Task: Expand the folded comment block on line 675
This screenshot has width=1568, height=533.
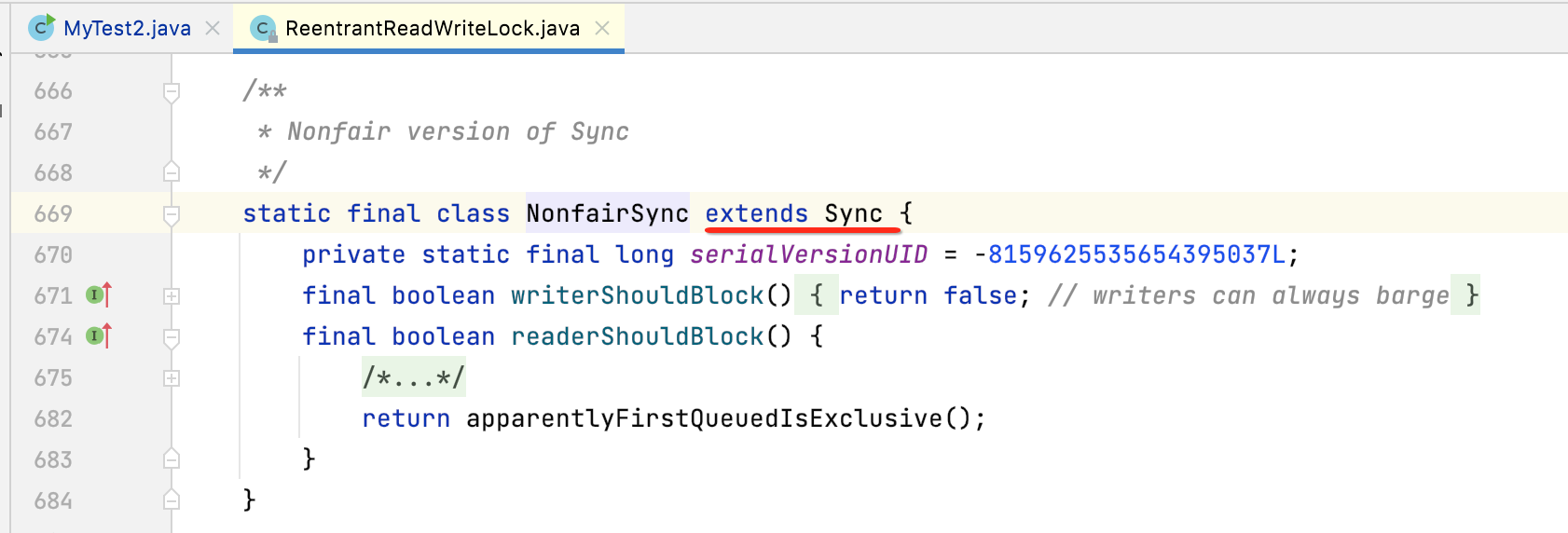Action: [172, 378]
